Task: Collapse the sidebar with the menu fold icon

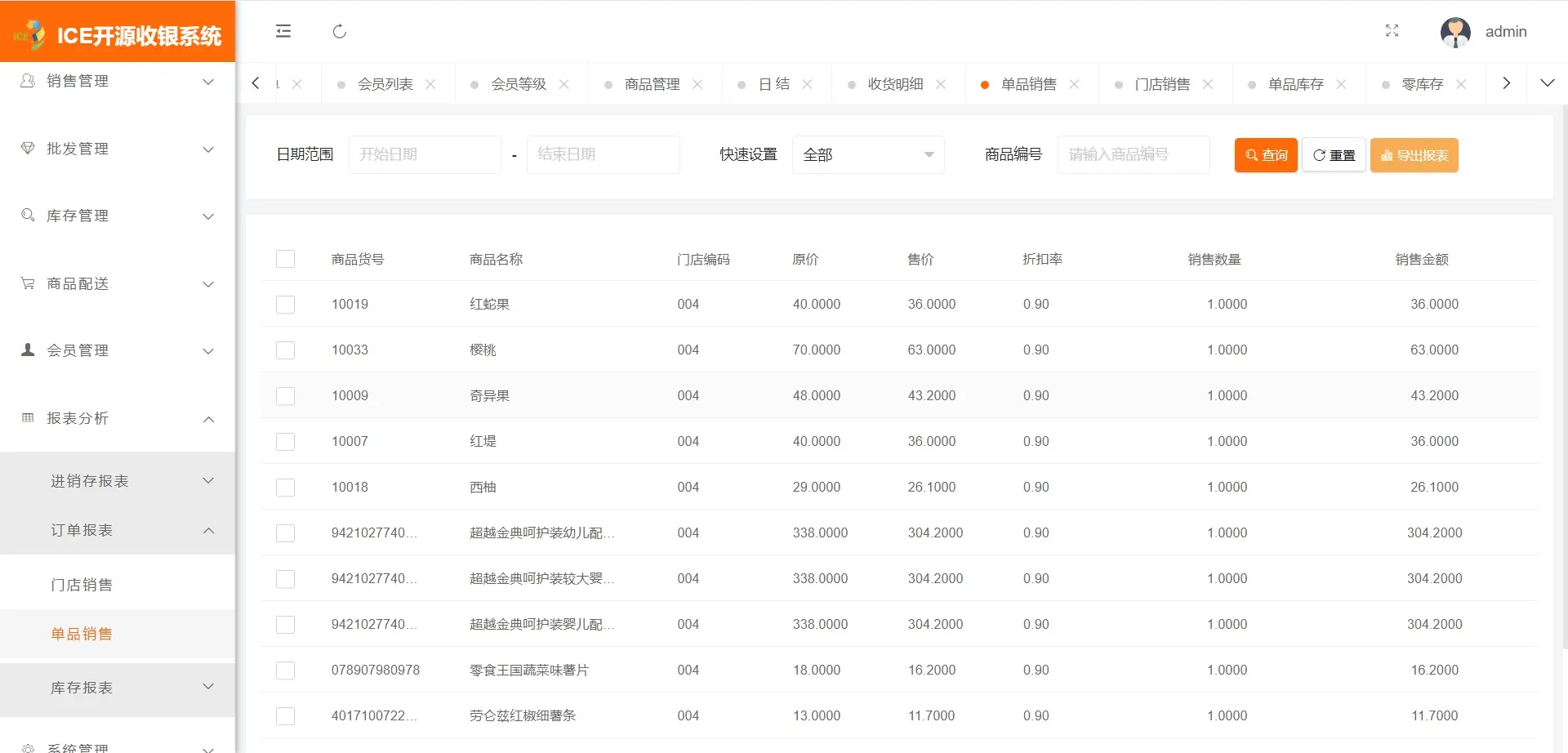Action: 283,31
